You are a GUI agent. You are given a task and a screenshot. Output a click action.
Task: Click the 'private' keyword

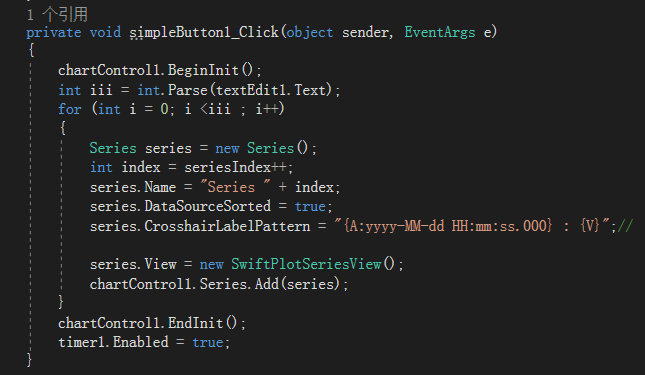click(x=53, y=32)
